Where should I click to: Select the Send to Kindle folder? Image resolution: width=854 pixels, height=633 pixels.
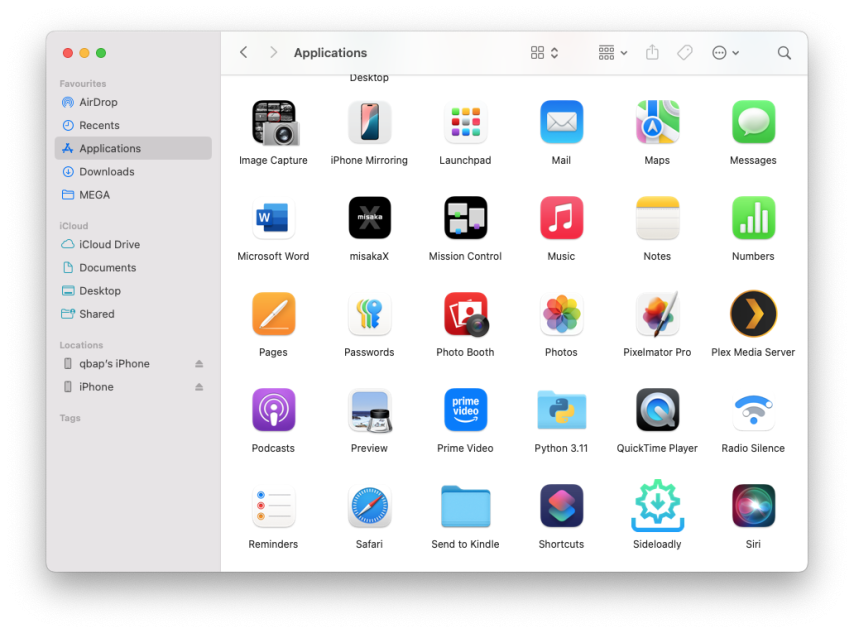(465, 506)
